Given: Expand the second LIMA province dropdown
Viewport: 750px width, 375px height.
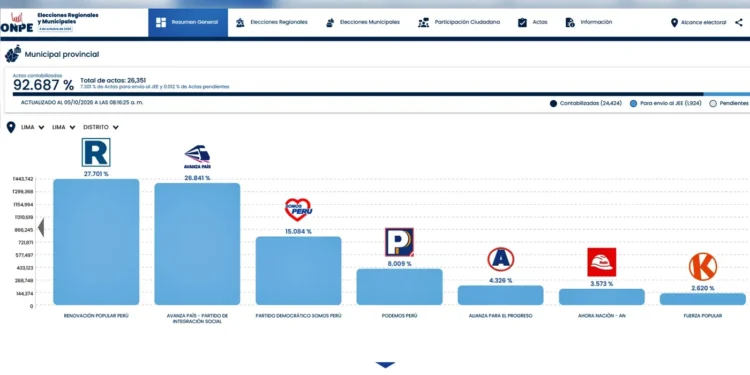Looking at the screenshot, I should pos(64,127).
